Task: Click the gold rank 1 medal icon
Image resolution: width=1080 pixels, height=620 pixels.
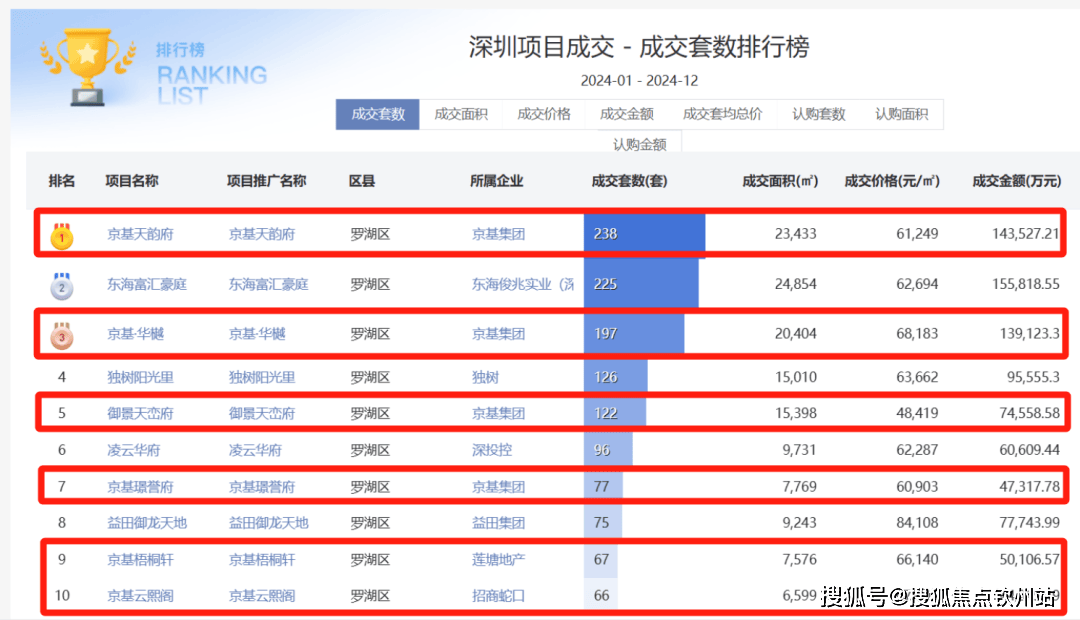Action: [62, 236]
